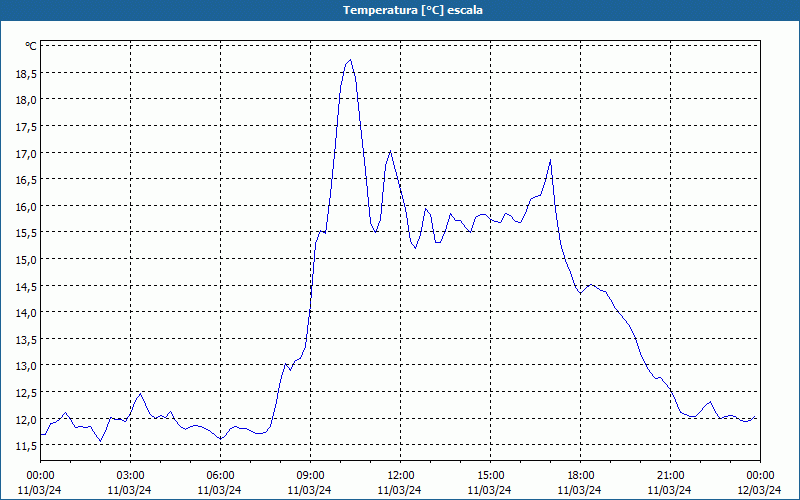Pick the 16,0 y-axis label

pos(26,207)
